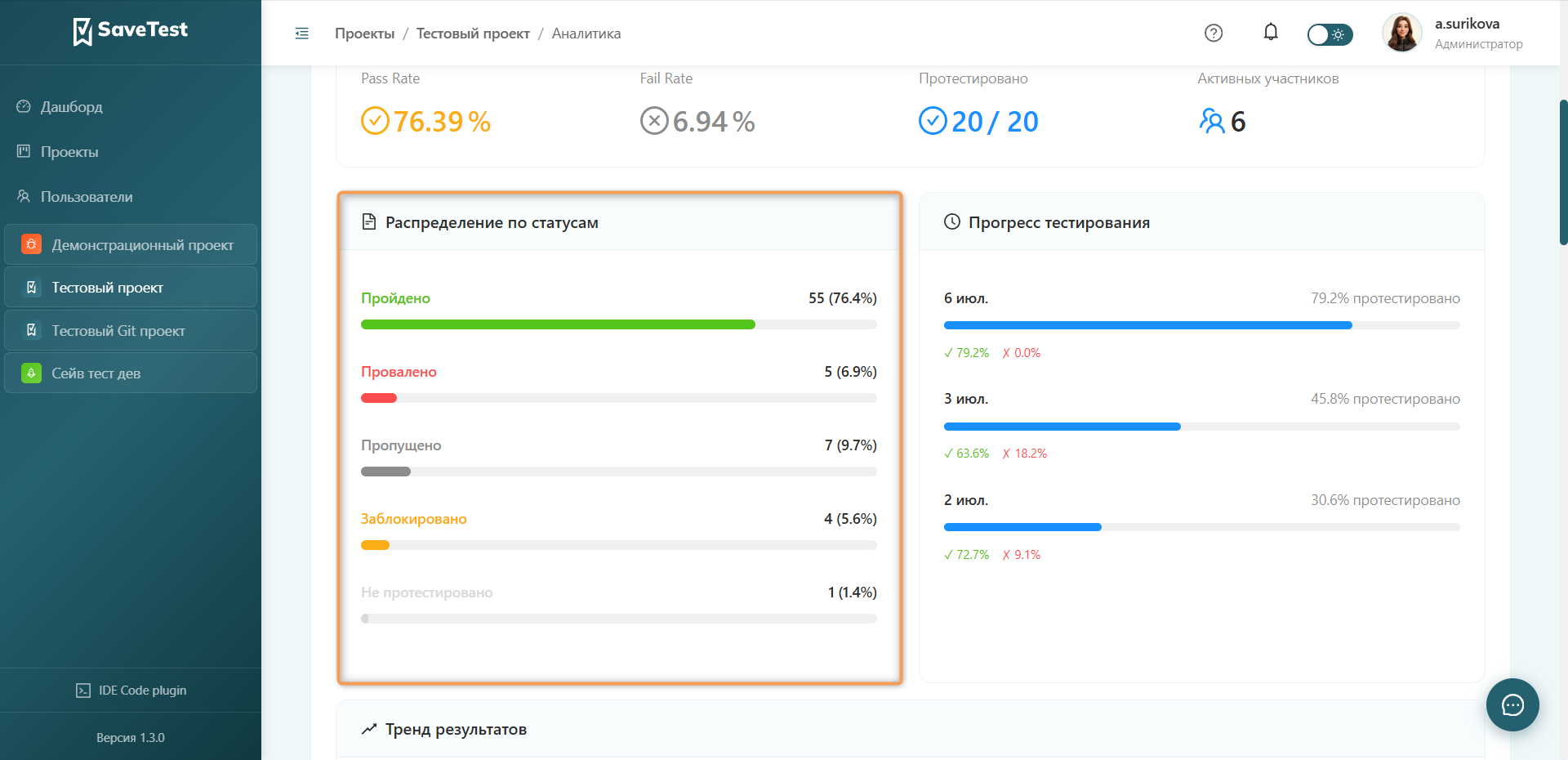Open Дашборд in the sidebar
Screen dimensions: 1568x760
(131, 107)
